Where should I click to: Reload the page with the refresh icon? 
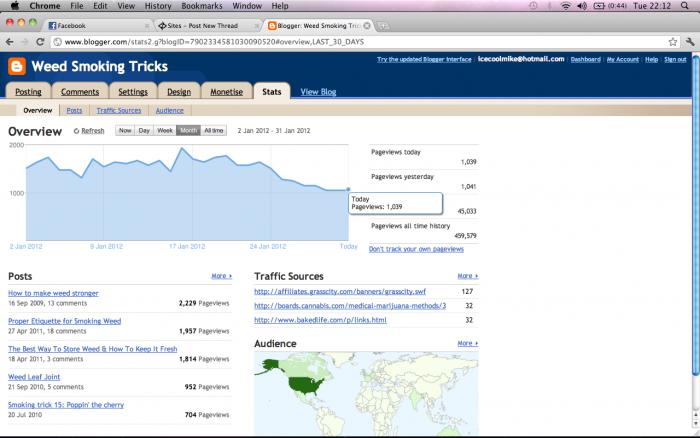(40, 42)
